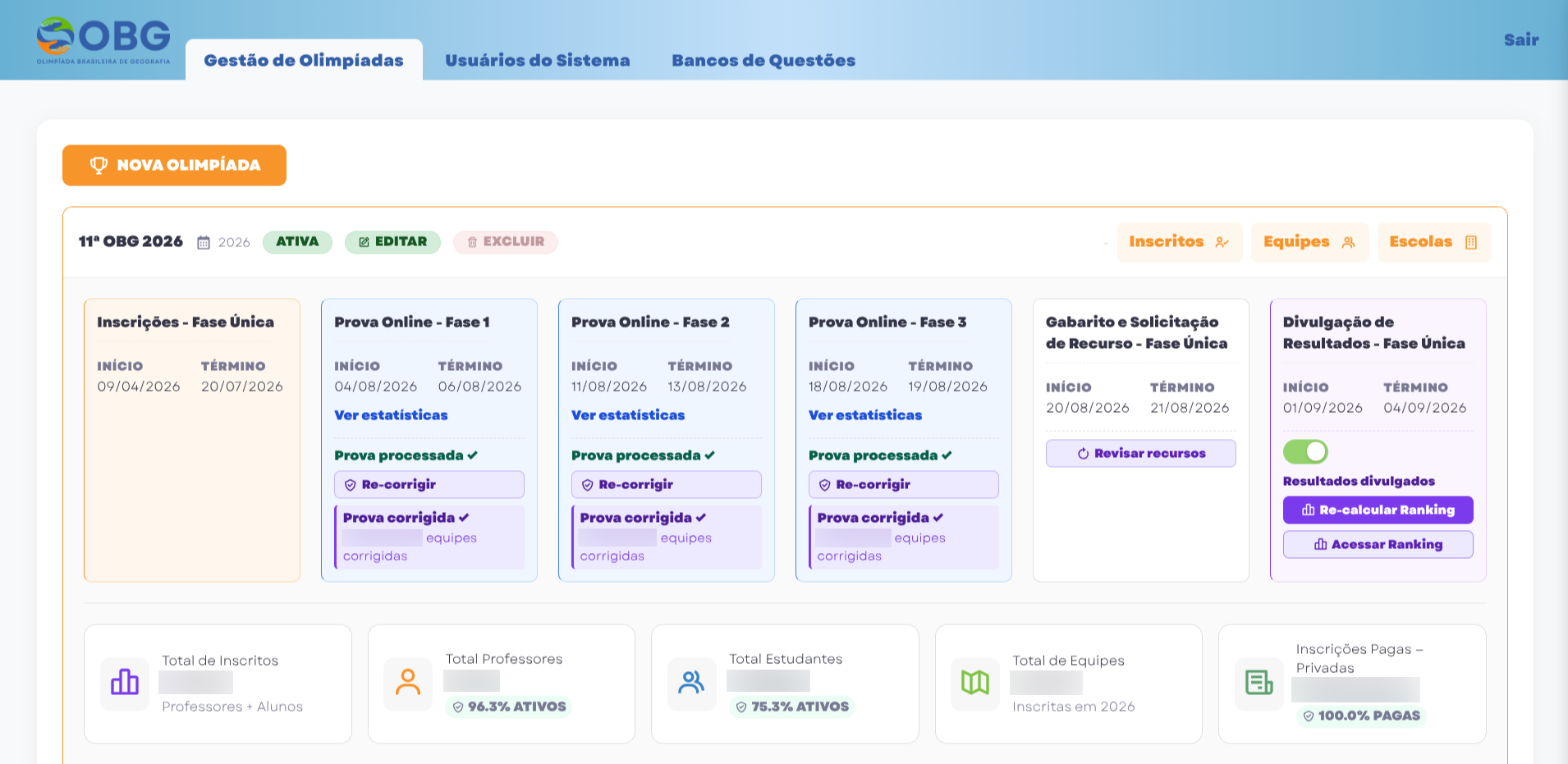Image resolution: width=1568 pixels, height=764 pixels.
Task: Click the Resultados divulgados label
Action: click(x=1359, y=482)
